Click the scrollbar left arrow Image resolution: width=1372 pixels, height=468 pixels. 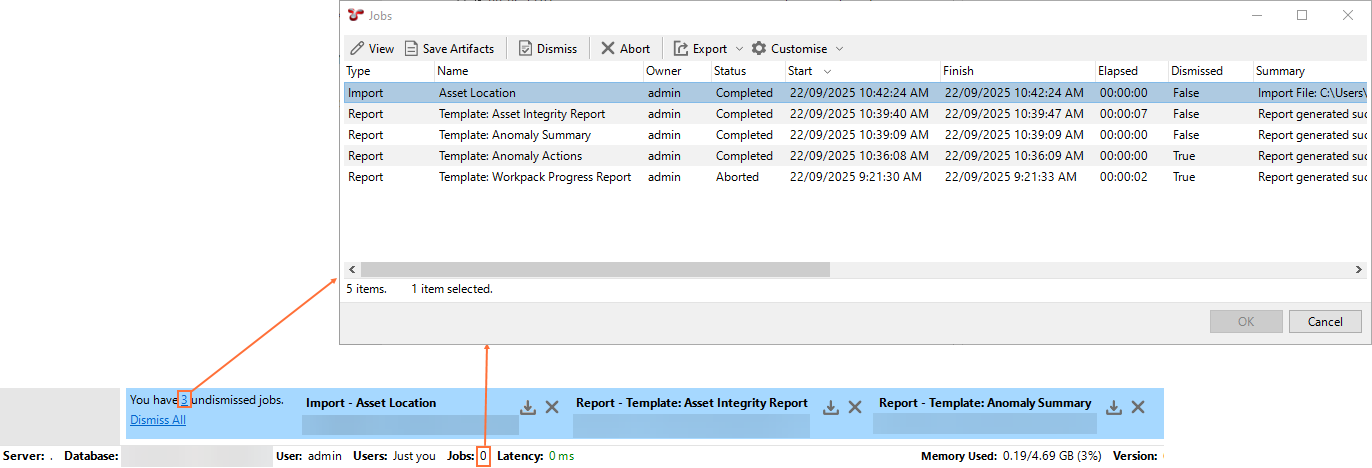[x=351, y=269]
